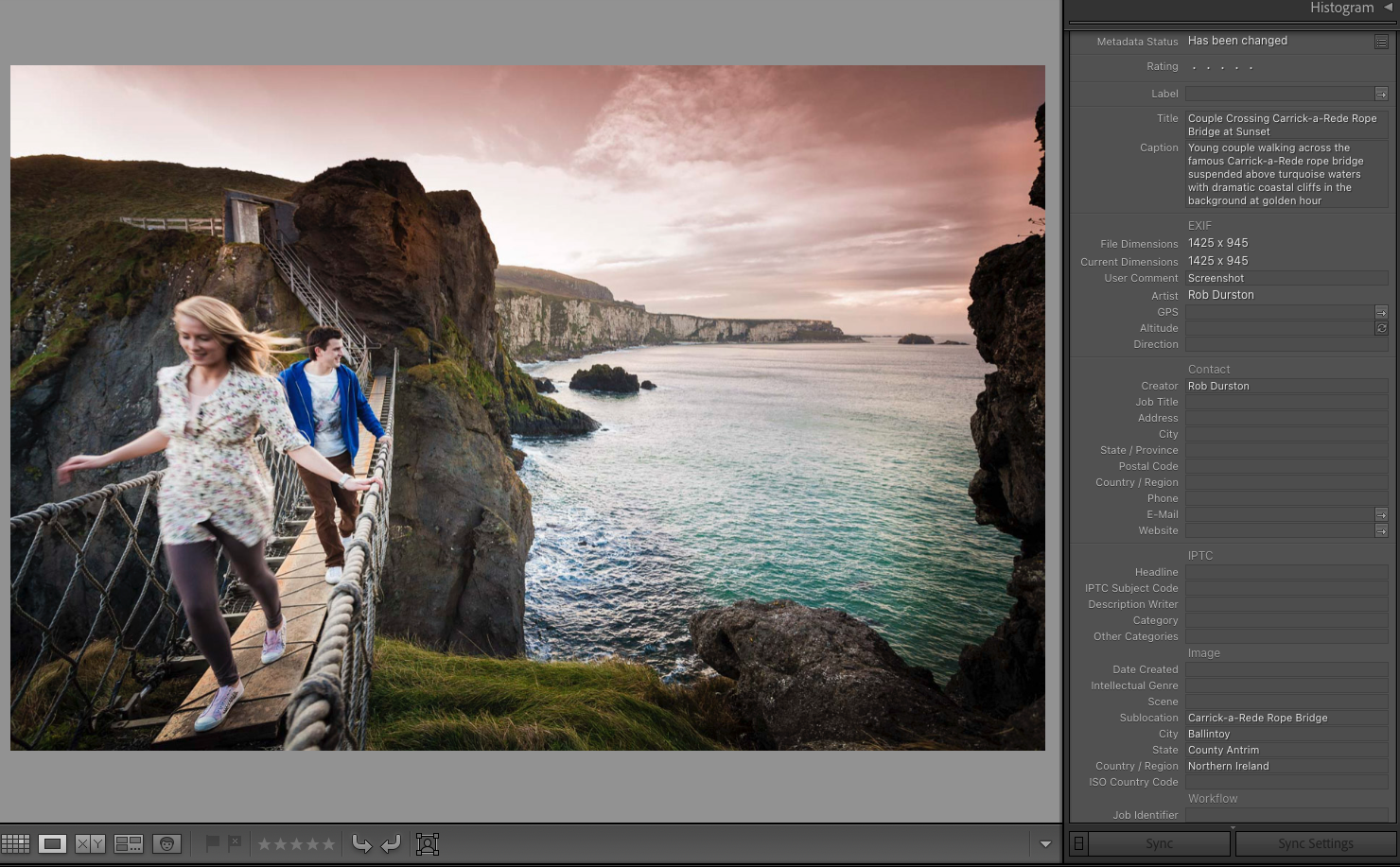Set two-star rating in toolbar
Screen dimensions: 1400x867
pos(281,843)
